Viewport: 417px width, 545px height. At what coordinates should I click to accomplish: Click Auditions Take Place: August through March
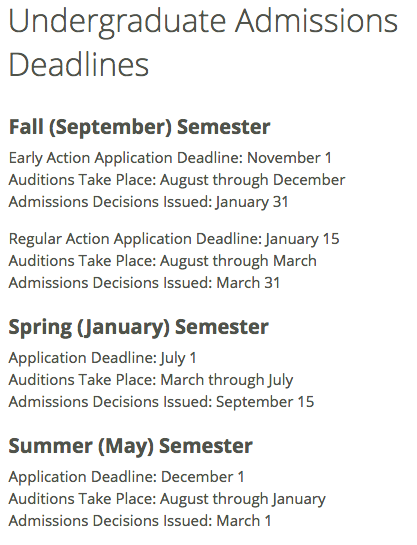pyautogui.click(x=163, y=261)
